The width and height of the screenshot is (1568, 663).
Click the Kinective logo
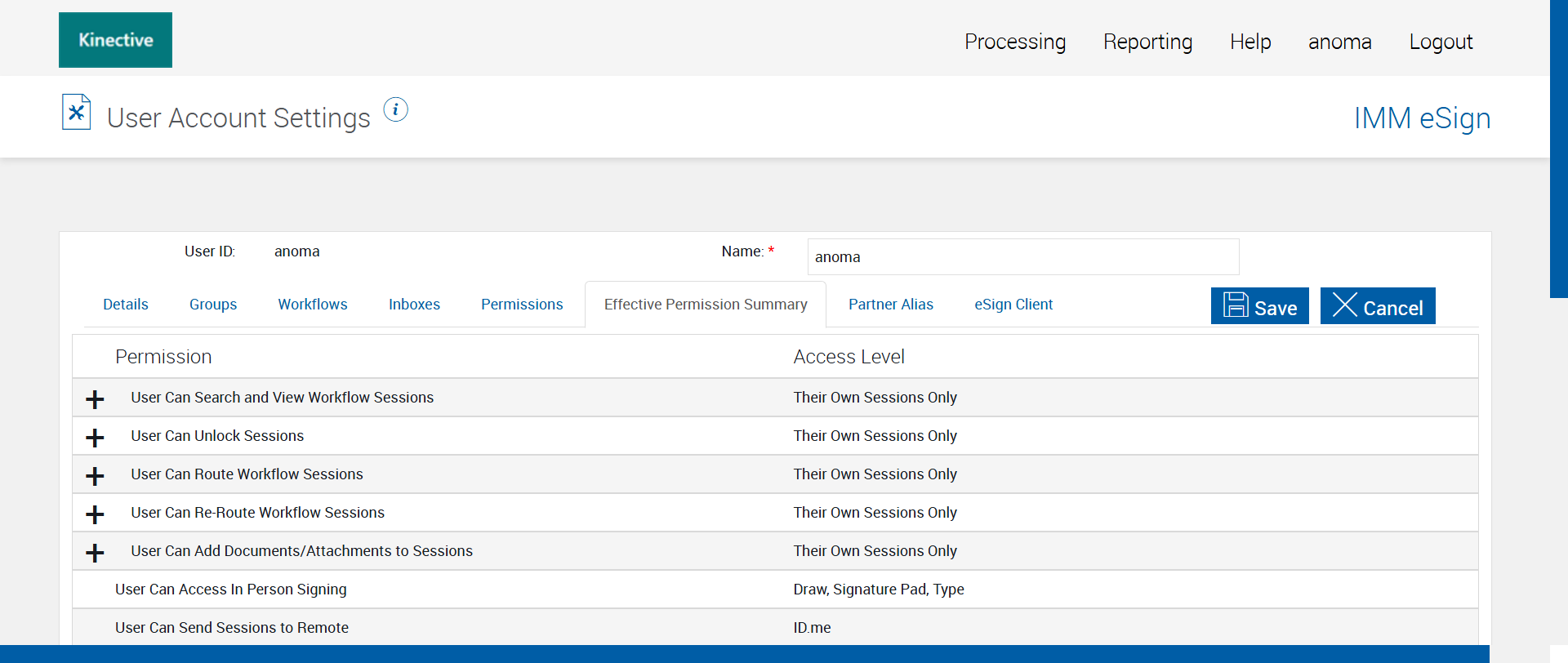(x=115, y=40)
